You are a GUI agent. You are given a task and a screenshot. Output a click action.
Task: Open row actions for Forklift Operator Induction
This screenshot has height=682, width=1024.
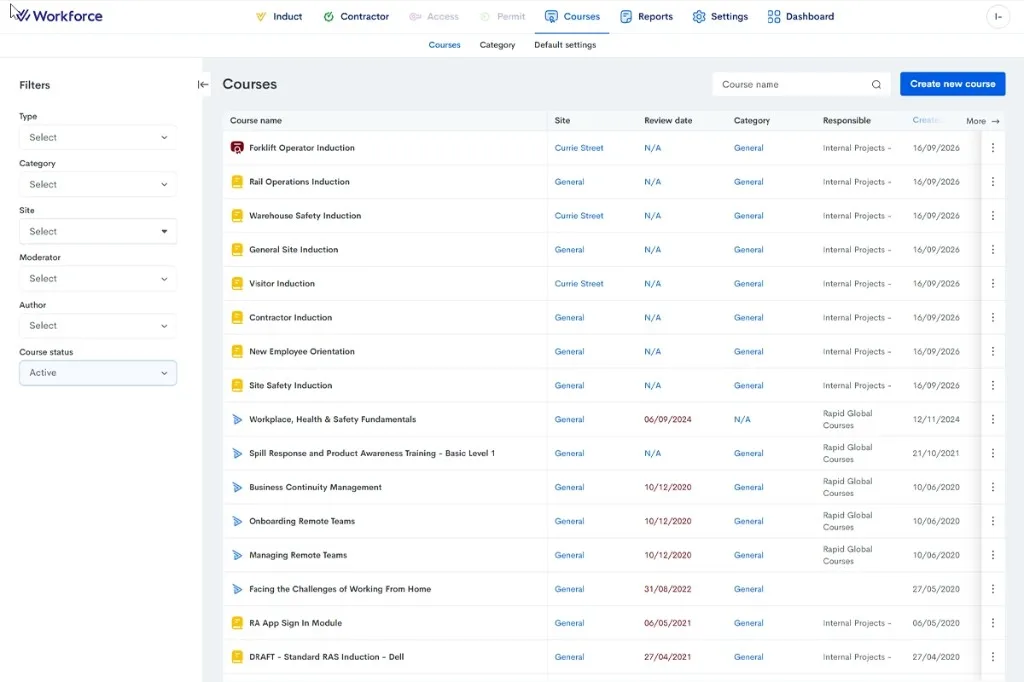tap(993, 148)
